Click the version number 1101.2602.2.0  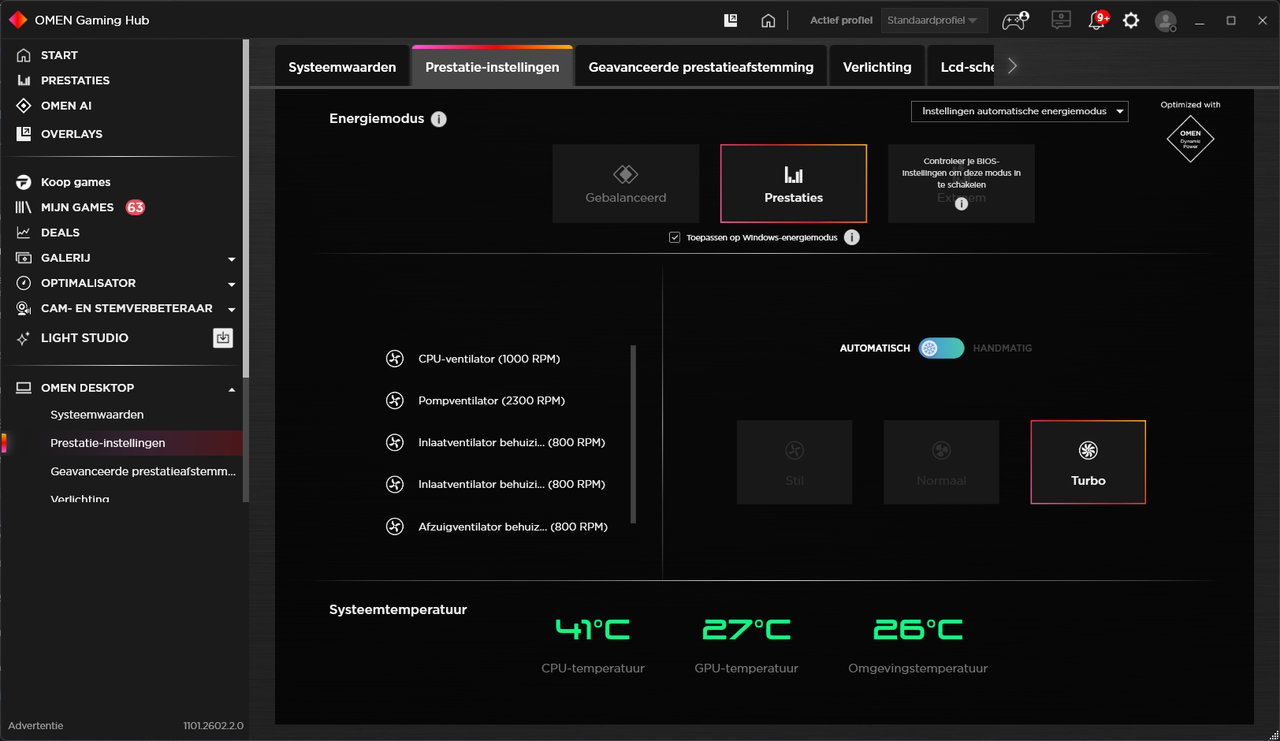(213, 725)
